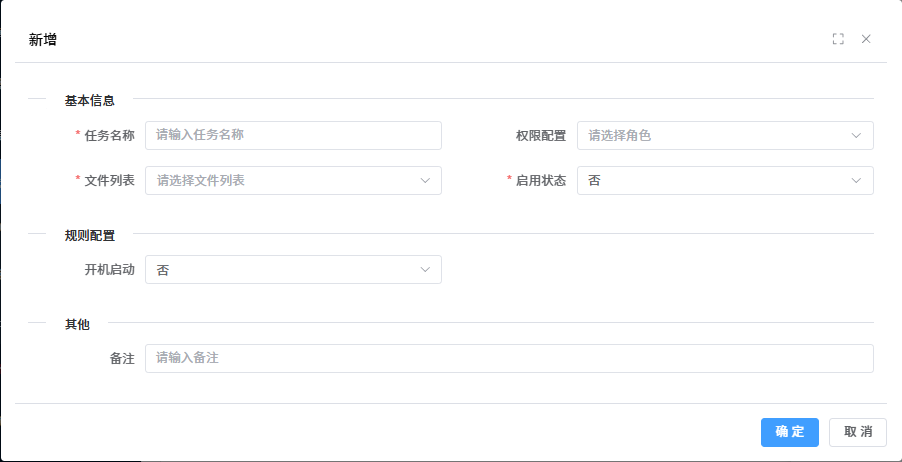The height and width of the screenshot is (462, 902).
Task: Click the 权限配置 field label
Action: click(541, 136)
